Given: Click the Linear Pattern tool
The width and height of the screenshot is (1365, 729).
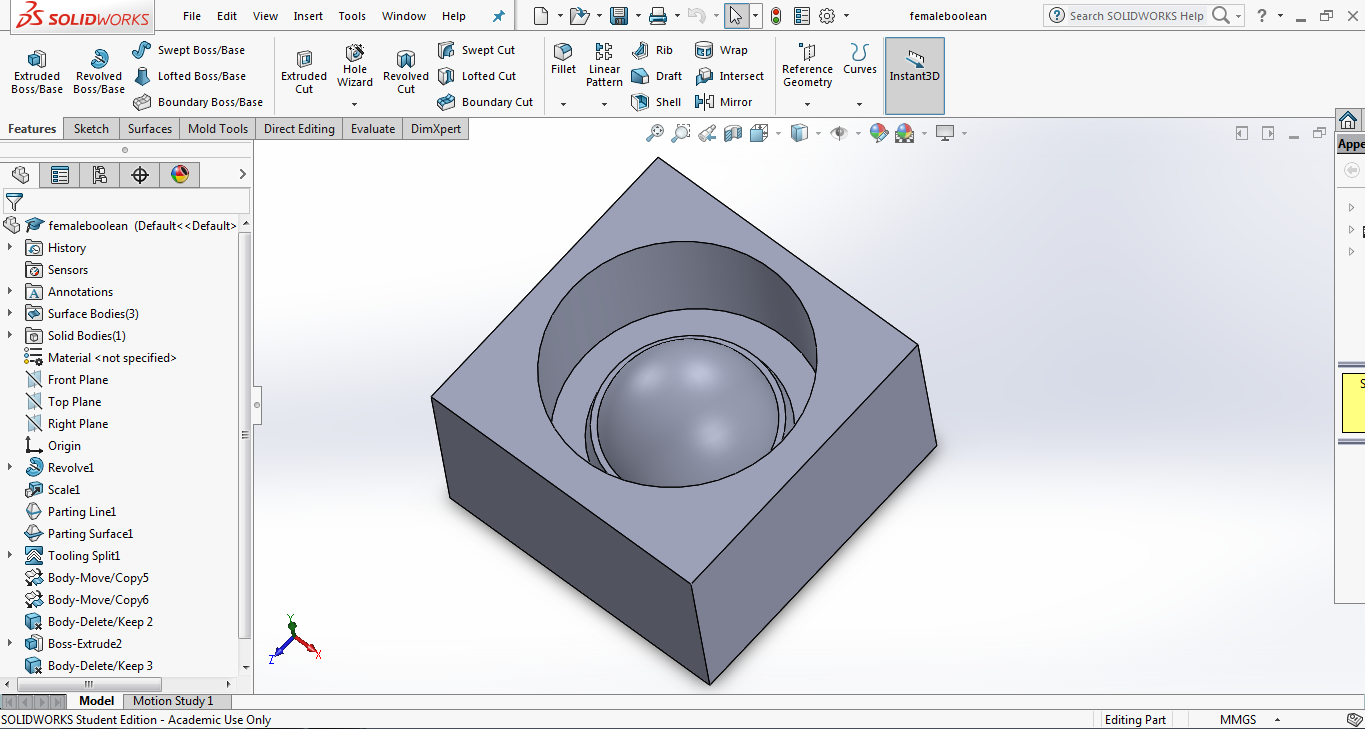Looking at the screenshot, I should [x=604, y=65].
